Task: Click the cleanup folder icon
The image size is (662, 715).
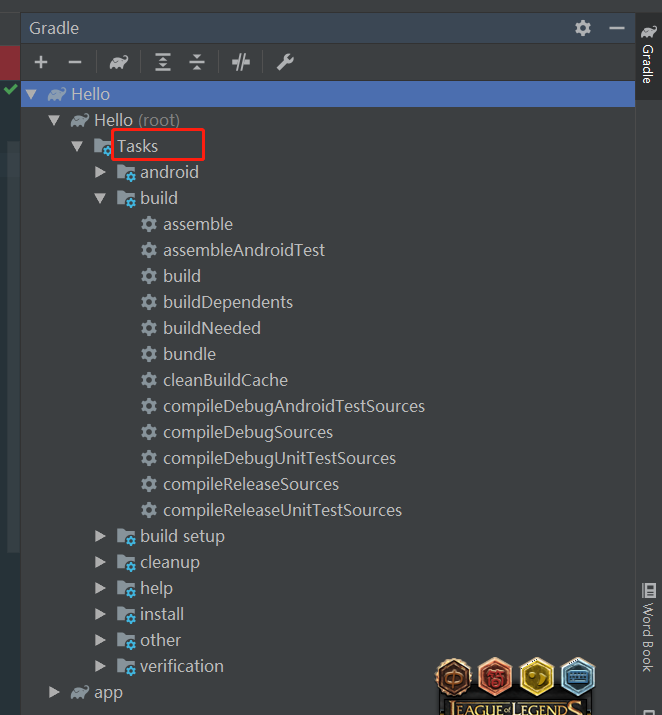Action: (x=126, y=563)
